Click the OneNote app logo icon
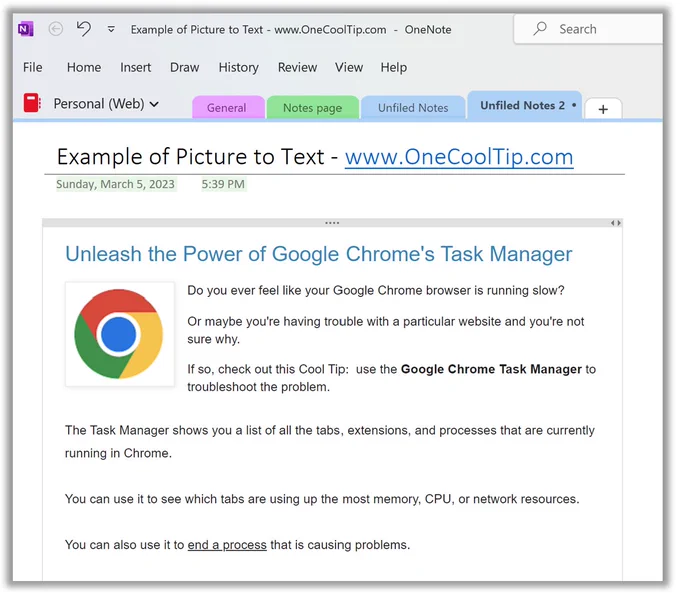Screen dimensions: 680x595 click(x=26, y=29)
